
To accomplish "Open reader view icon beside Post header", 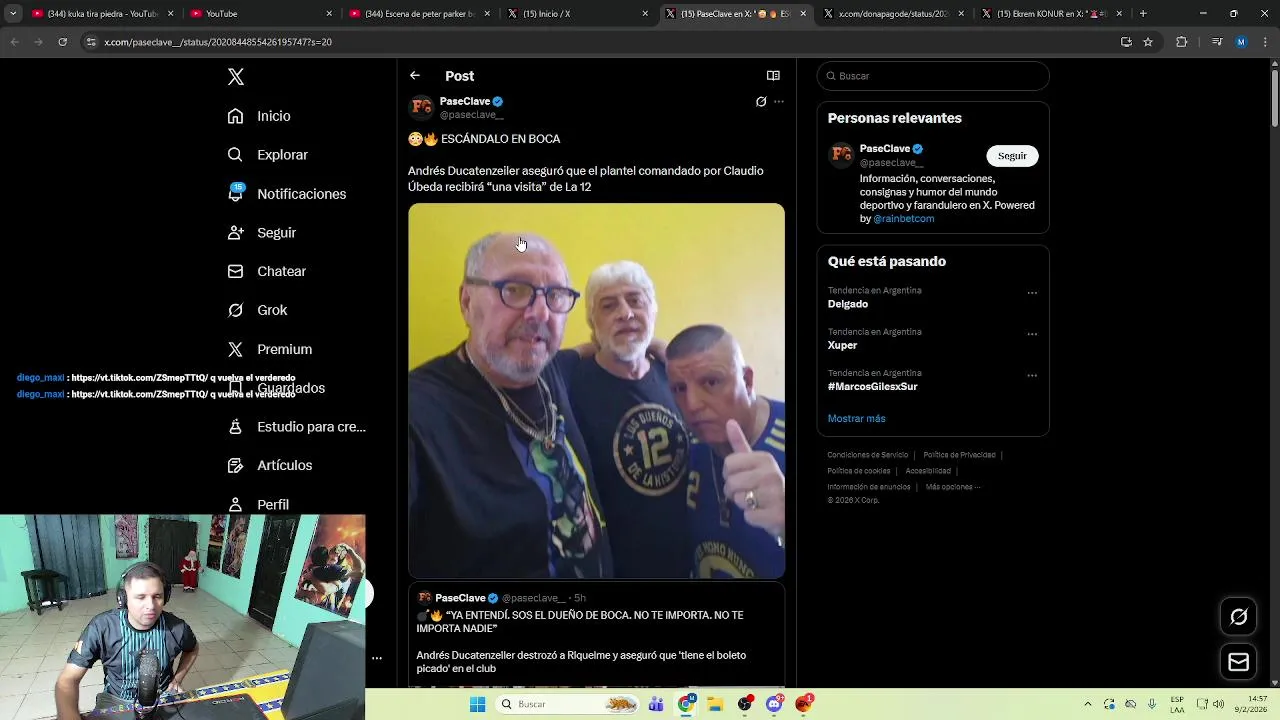I will pyautogui.click(x=773, y=76).
